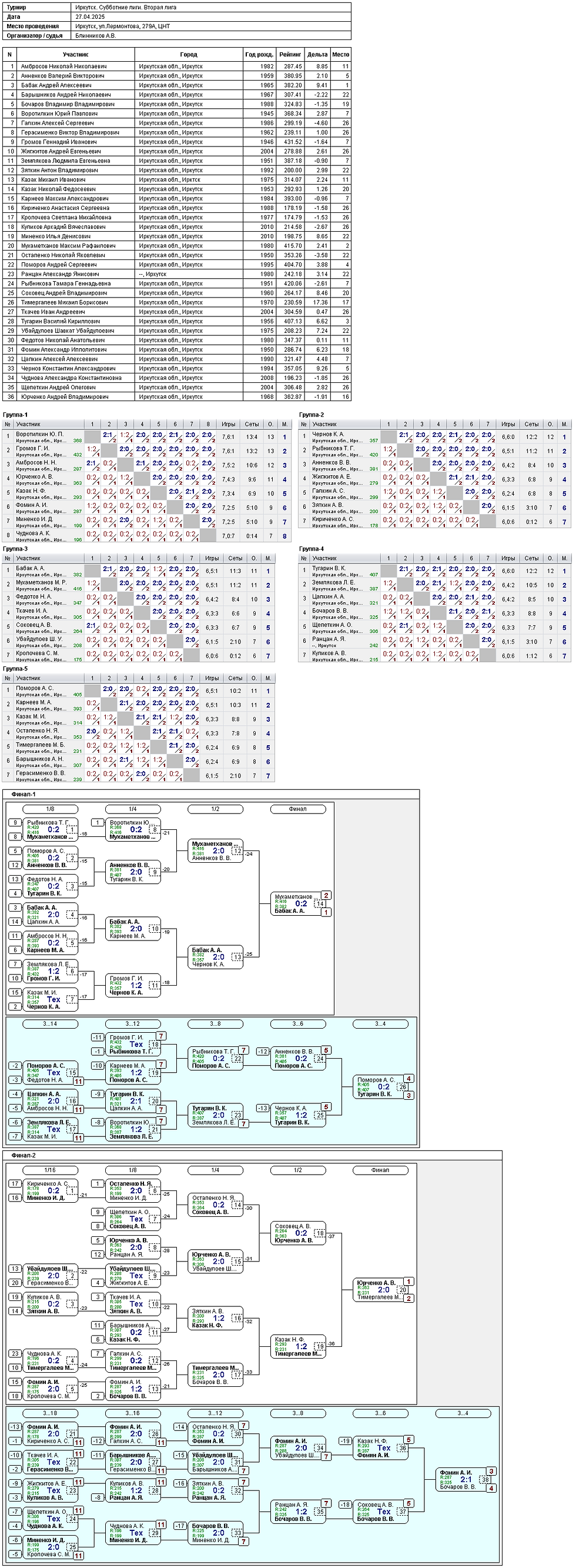Select participant row 'Землякова Людмила Евгеньевна'
Viewport: 576px width, 1568px height.
coord(177,161)
